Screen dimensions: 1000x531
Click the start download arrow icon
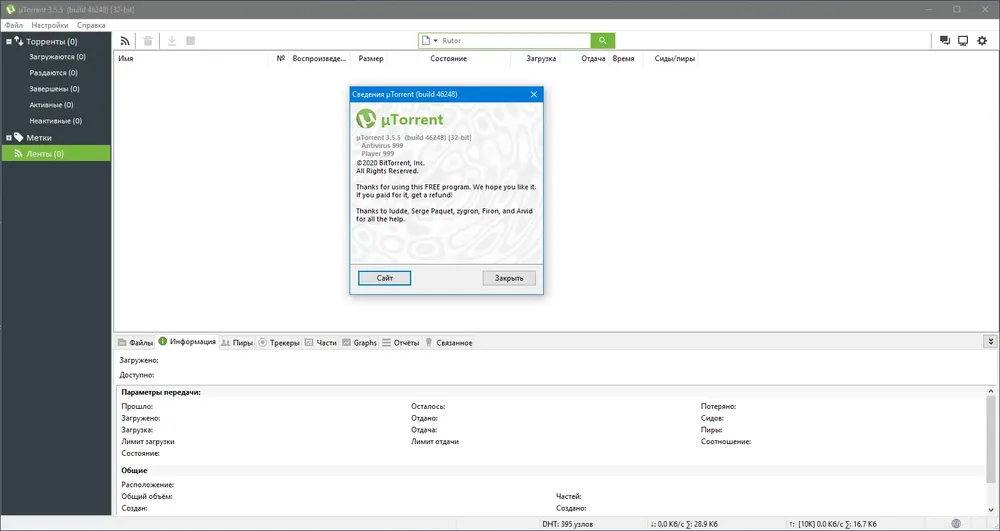point(172,41)
